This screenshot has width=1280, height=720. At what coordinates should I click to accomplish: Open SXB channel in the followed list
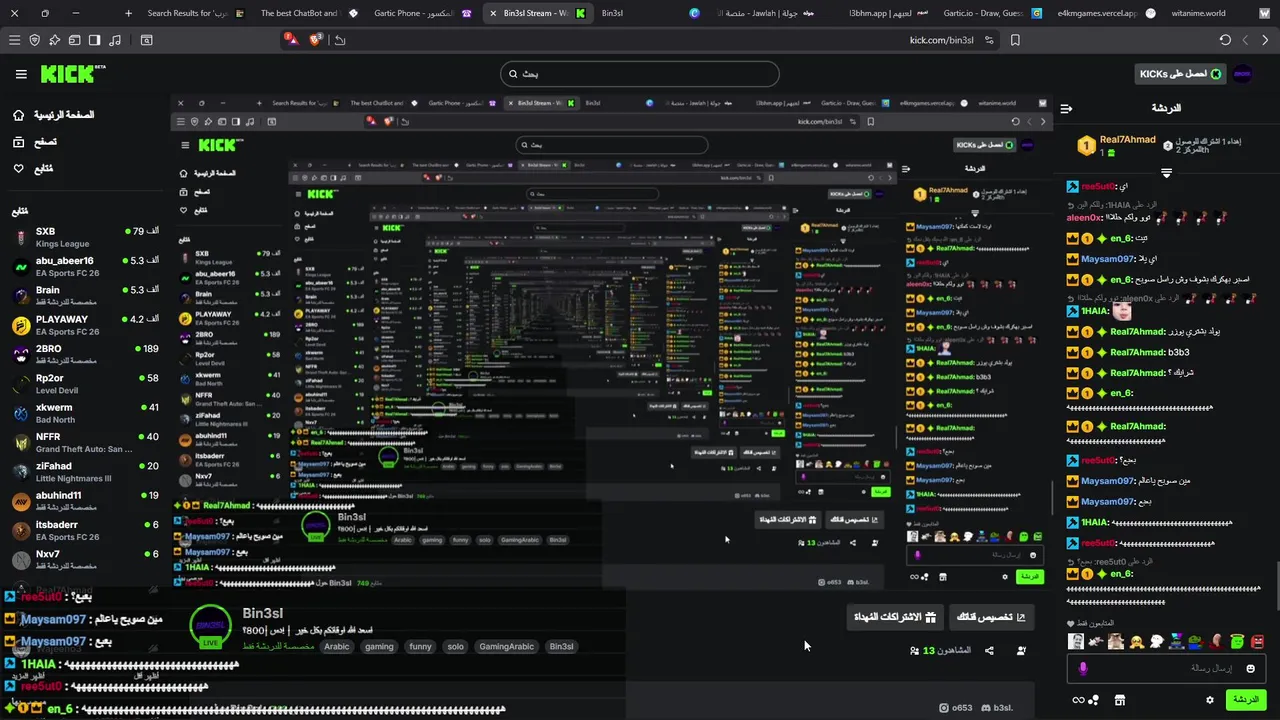click(x=85, y=237)
